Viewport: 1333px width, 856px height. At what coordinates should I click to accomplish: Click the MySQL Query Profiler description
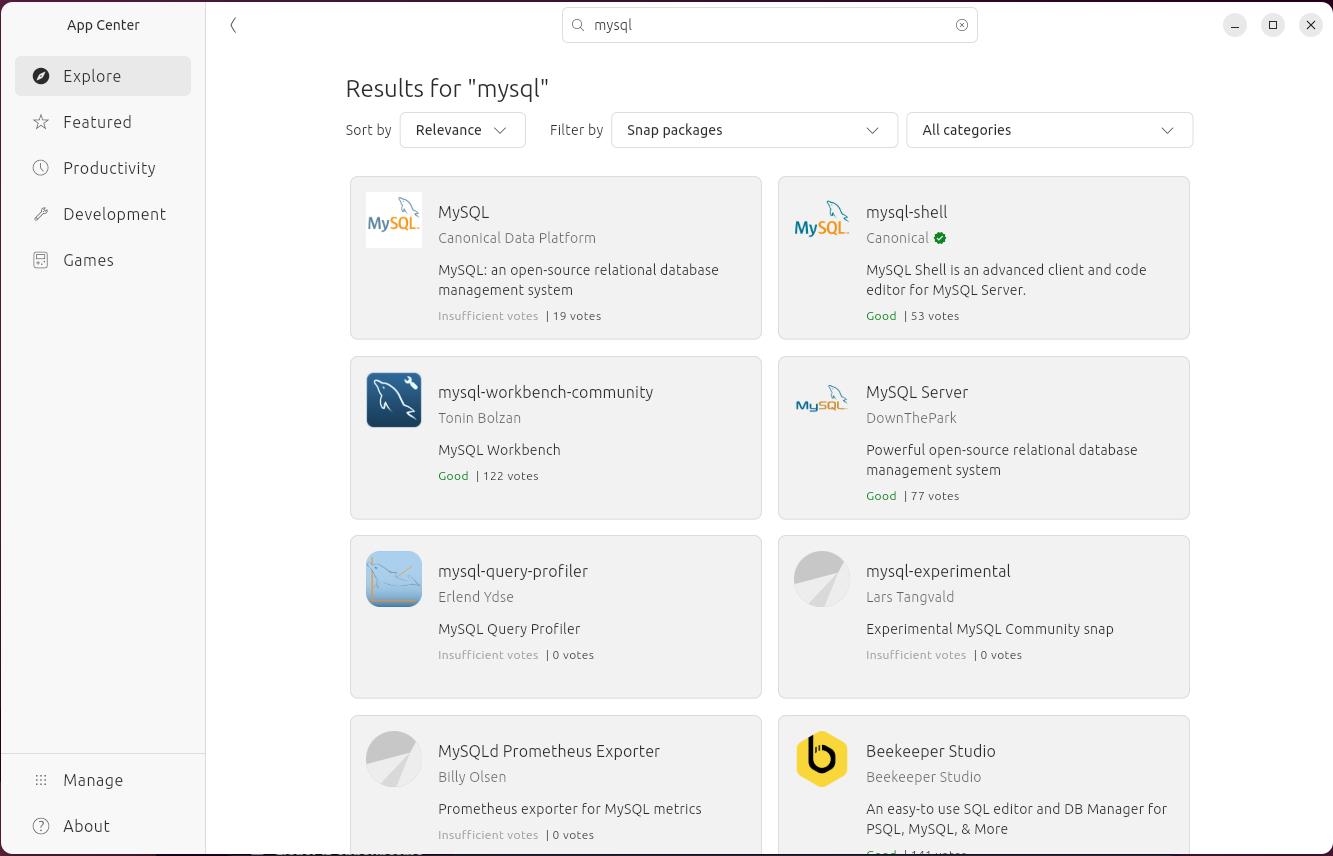(509, 629)
